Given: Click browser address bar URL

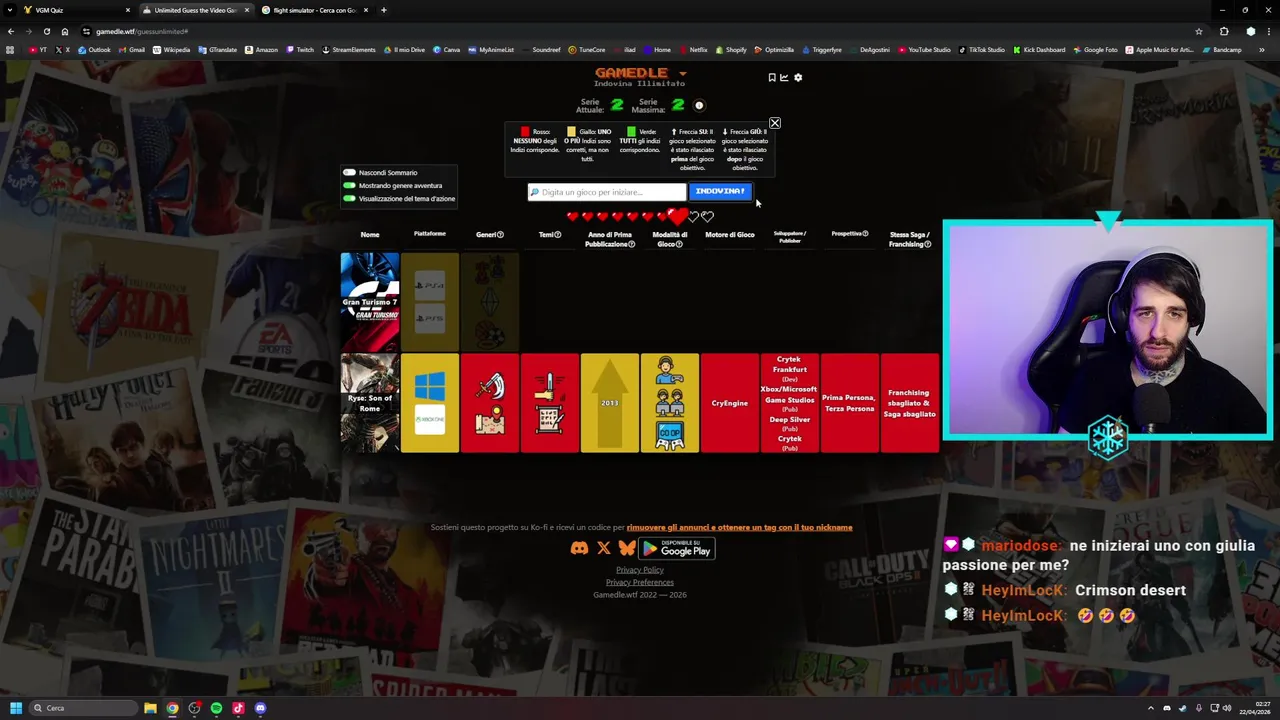Looking at the screenshot, I should click(141, 31).
